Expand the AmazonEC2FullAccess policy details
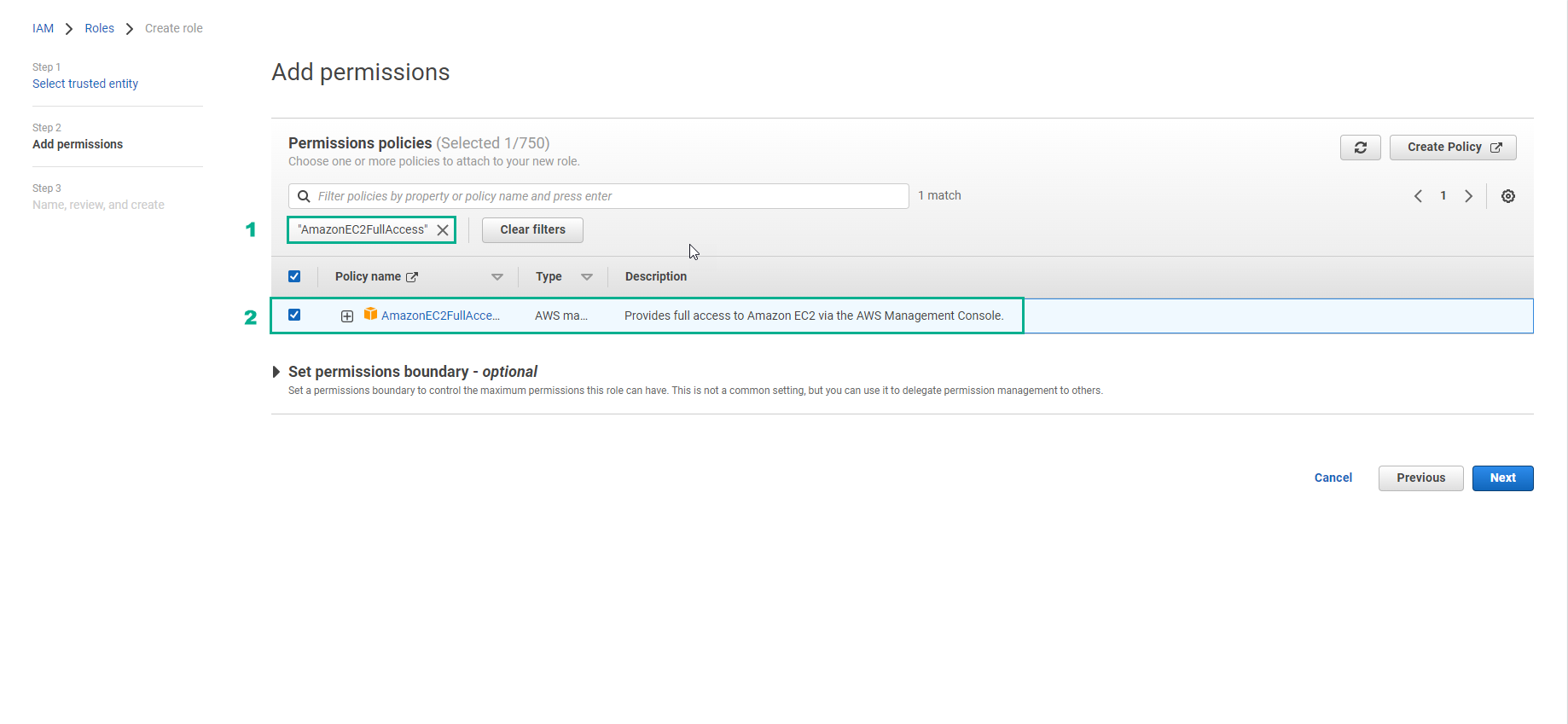Image resolution: width=1568 pixels, height=724 pixels. [x=347, y=316]
